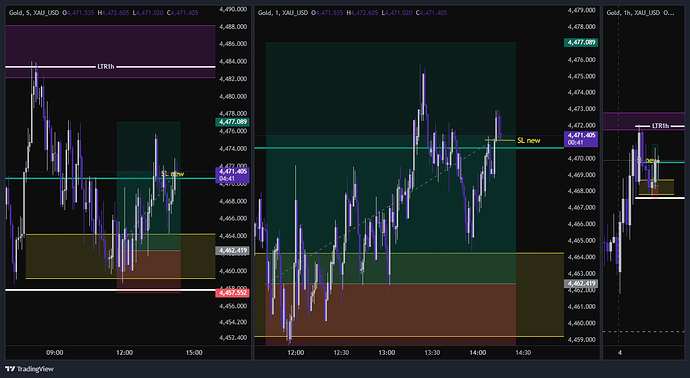Click 12:00 on the 5-minute chart time axis

(125, 352)
